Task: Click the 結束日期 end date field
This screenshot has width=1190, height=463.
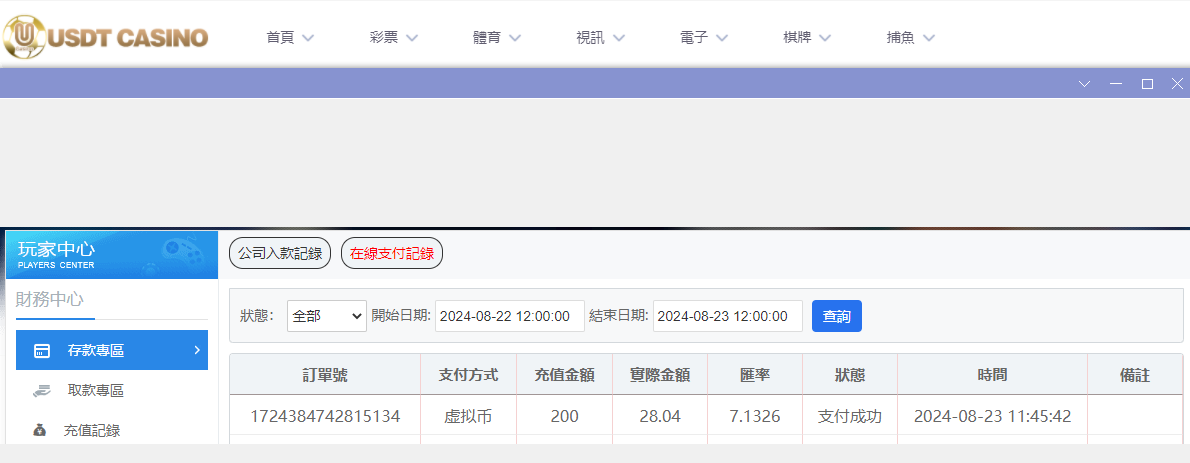Action: (727, 316)
